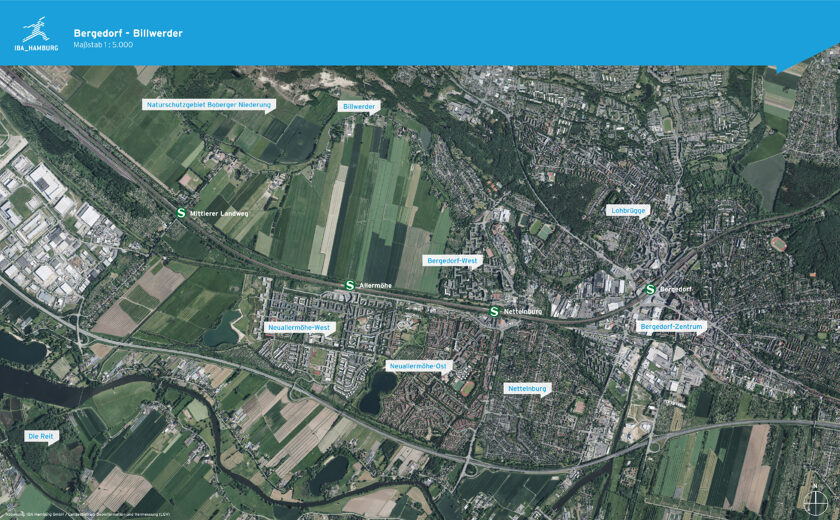
Task: Select the Bergedorf-Zentrum label
Action: point(671,327)
